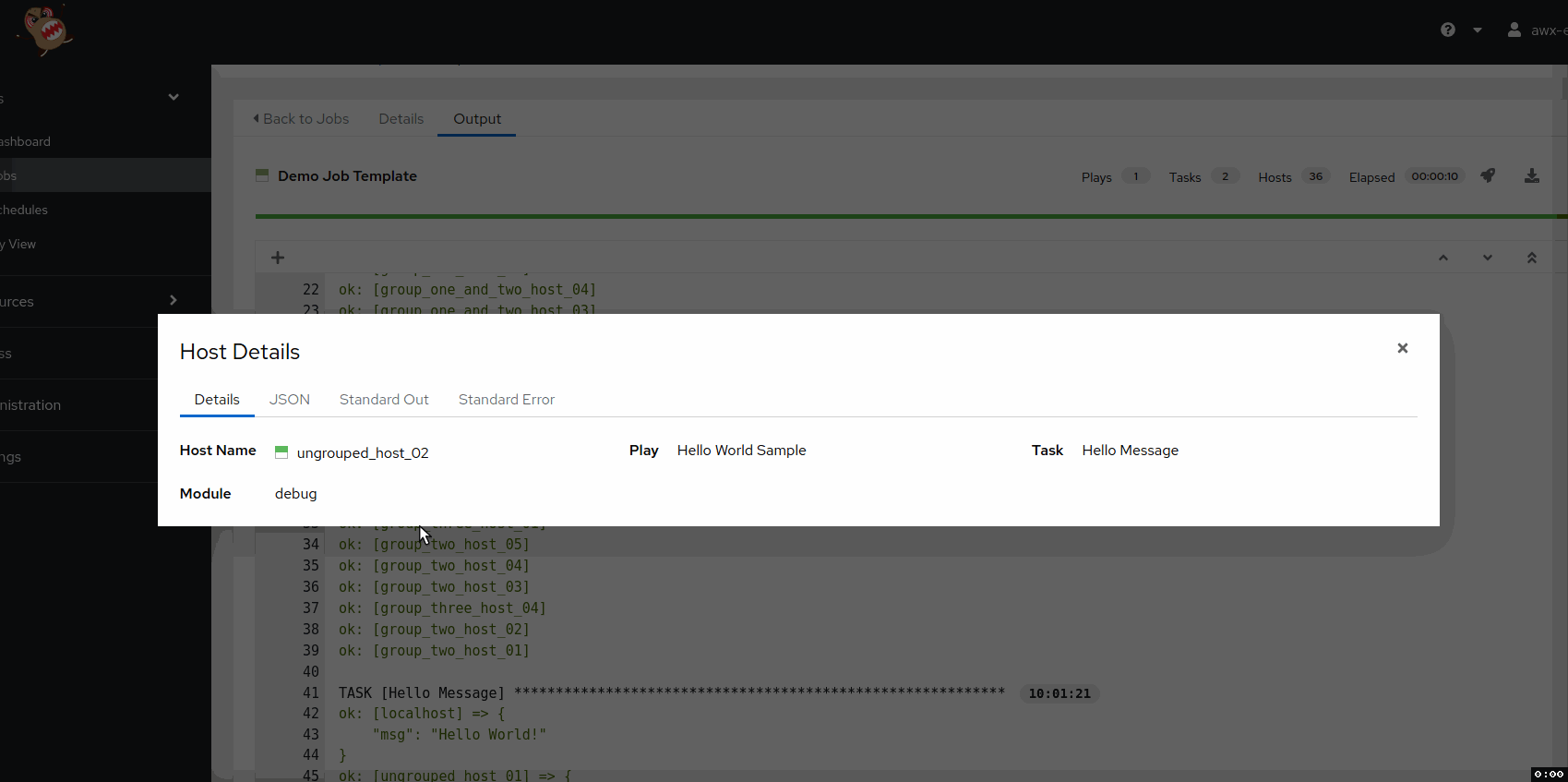
Task: Relaunch job with the rocket icon
Action: click(x=1488, y=175)
